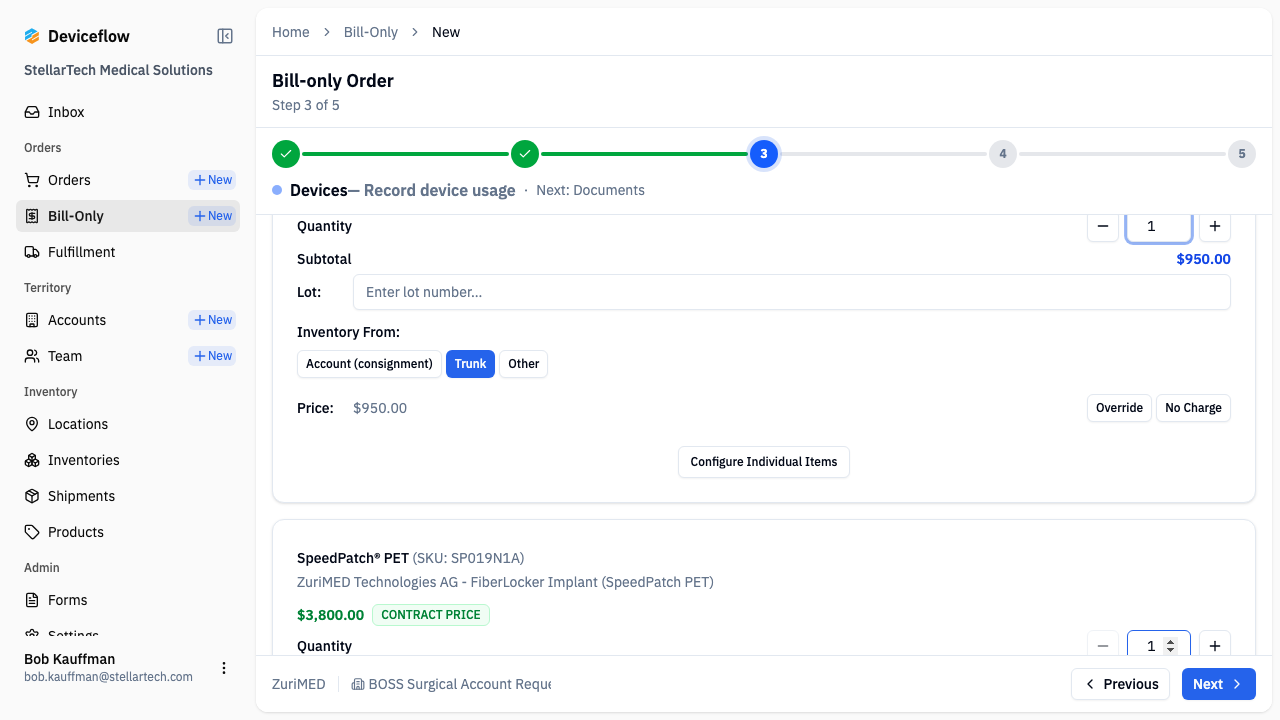Click the lot number input field
Image resolution: width=1280 pixels, height=720 pixels.
[x=792, y=292]
